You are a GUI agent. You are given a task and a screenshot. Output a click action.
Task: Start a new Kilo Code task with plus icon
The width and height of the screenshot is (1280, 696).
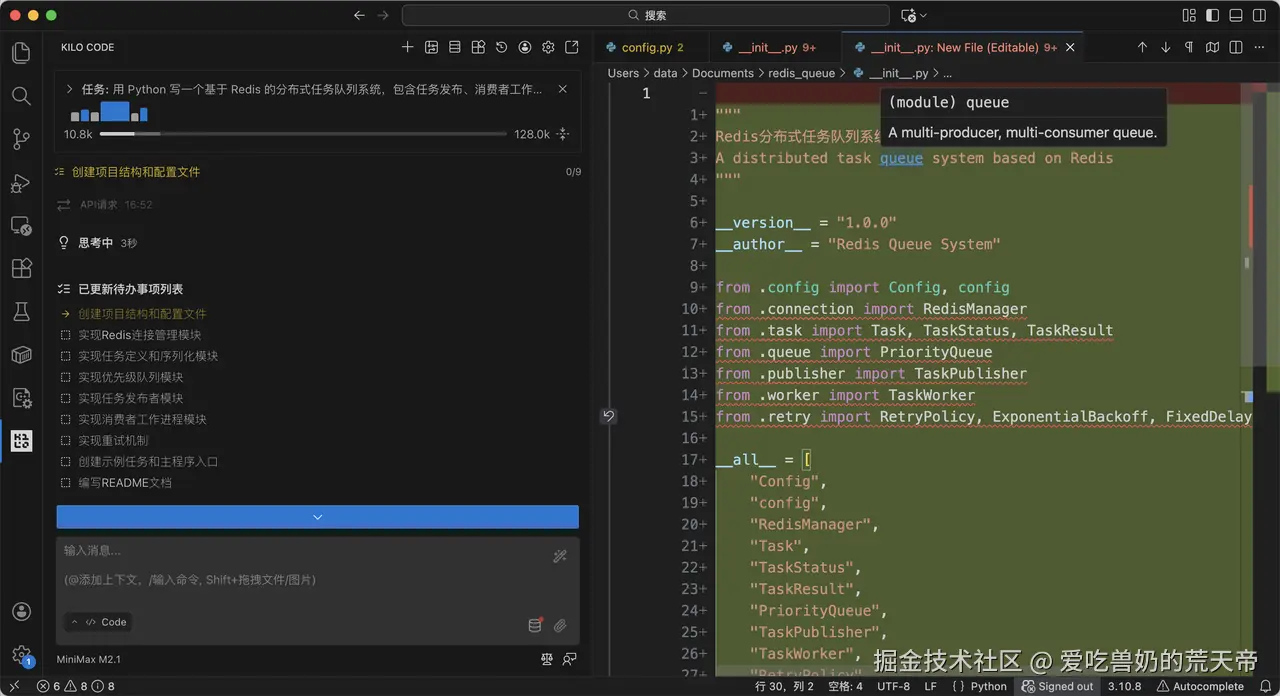tap(407, 47)
